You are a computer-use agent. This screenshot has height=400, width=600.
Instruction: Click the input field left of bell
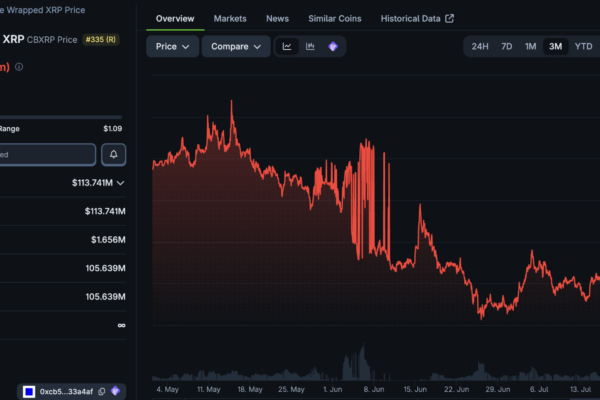47,154
